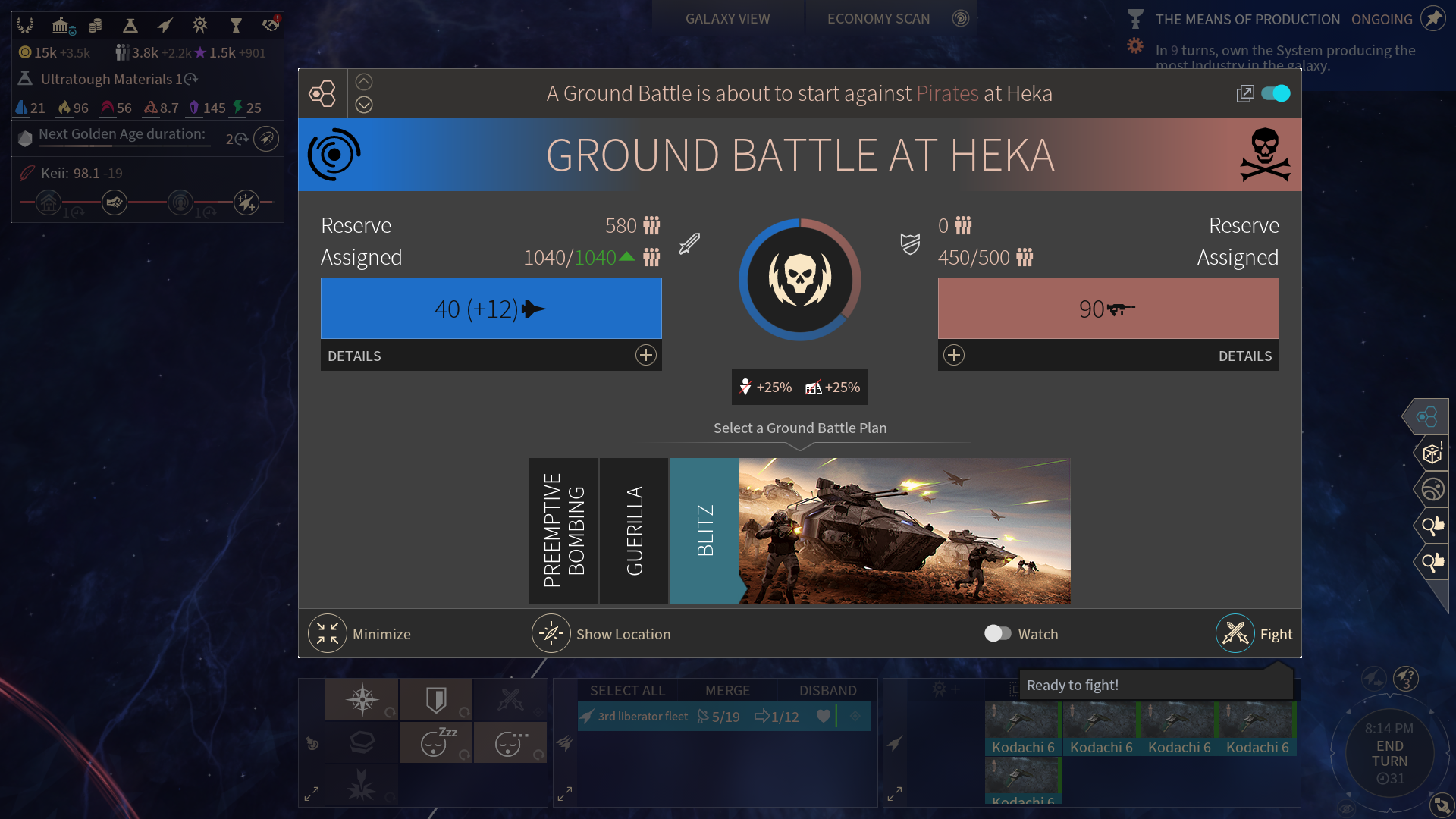
Task: Click the hexagon notifications icon in header
Action: 322,93
